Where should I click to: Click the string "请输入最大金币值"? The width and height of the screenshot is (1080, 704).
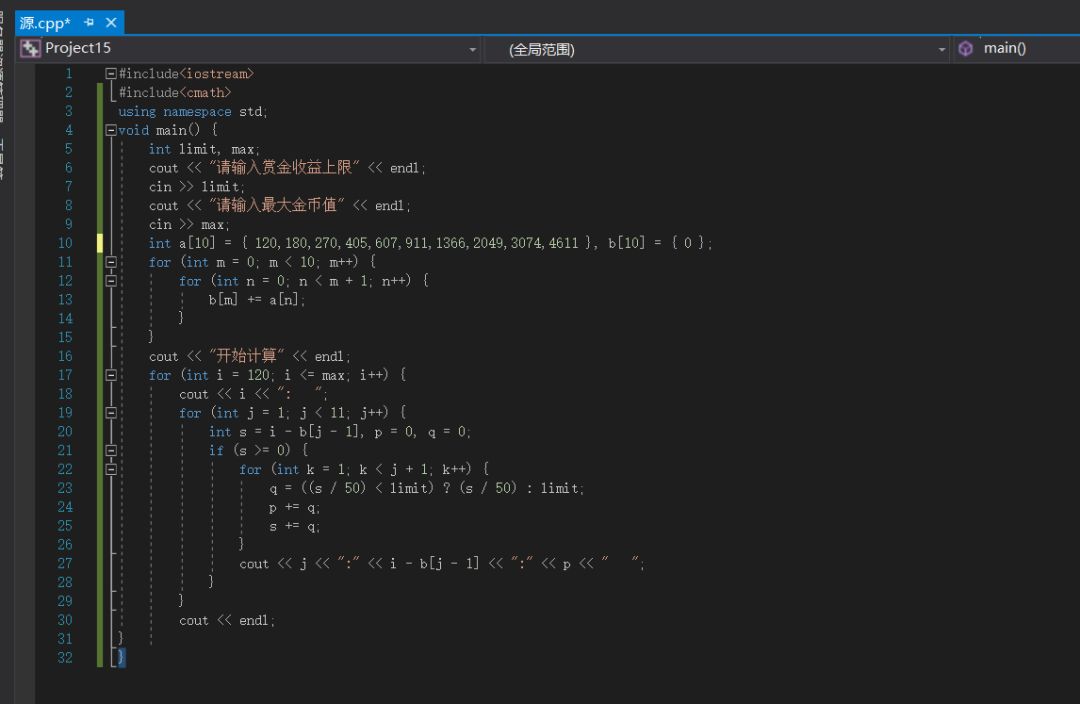(x=276, y=205)
